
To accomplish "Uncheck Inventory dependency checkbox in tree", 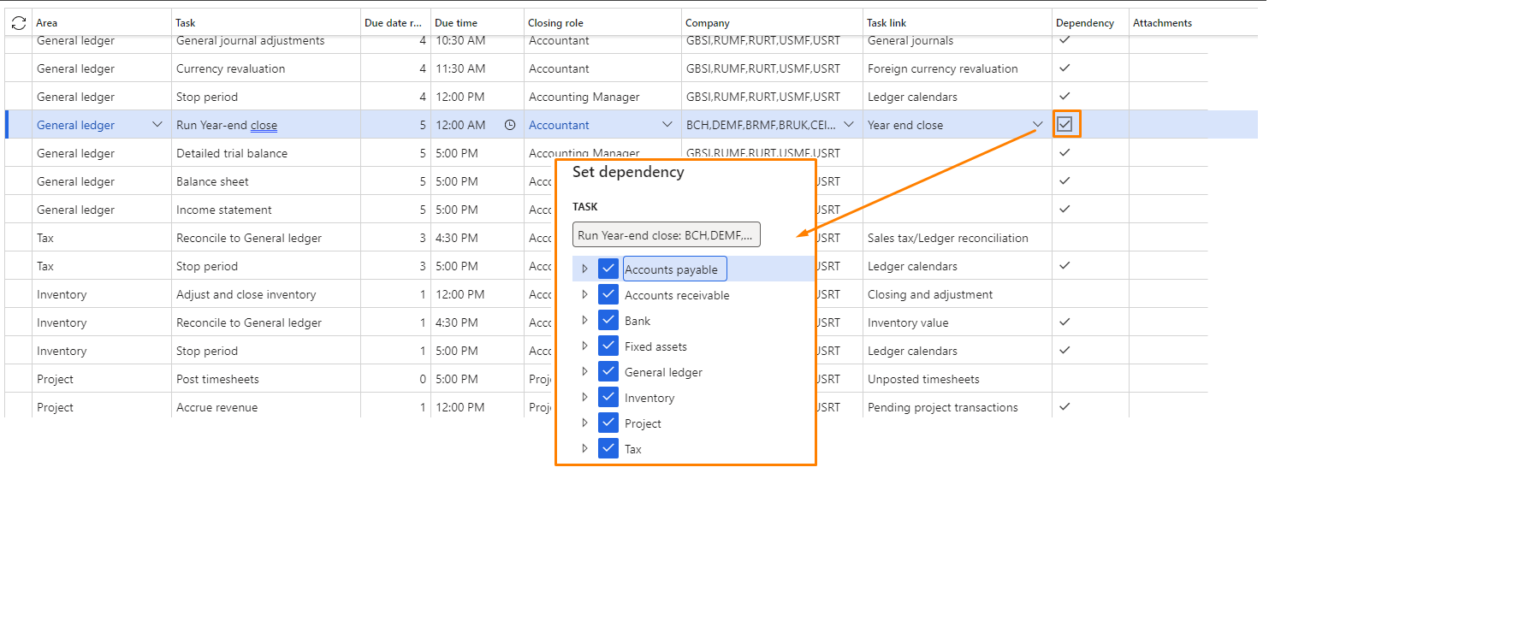I will 608,398.
